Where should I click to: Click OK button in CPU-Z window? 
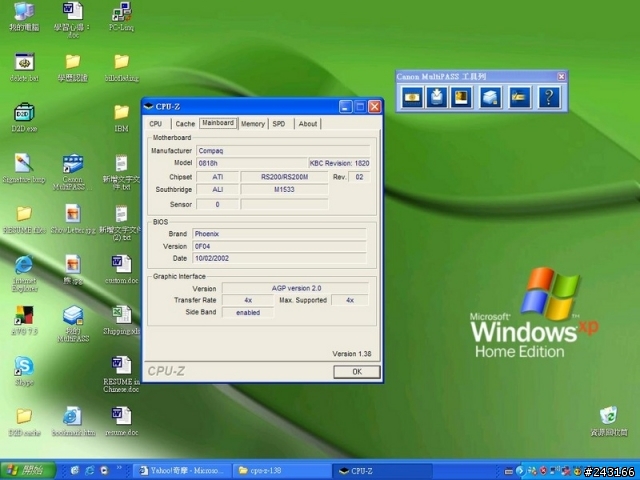click(357, 371)
